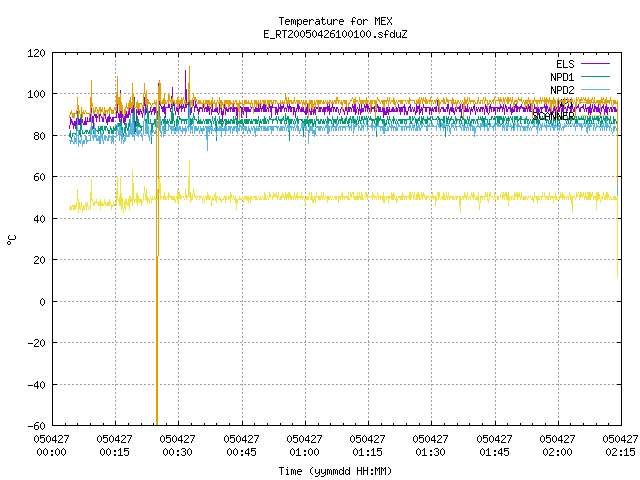Click the y-axis value '100'

(36, 94)
